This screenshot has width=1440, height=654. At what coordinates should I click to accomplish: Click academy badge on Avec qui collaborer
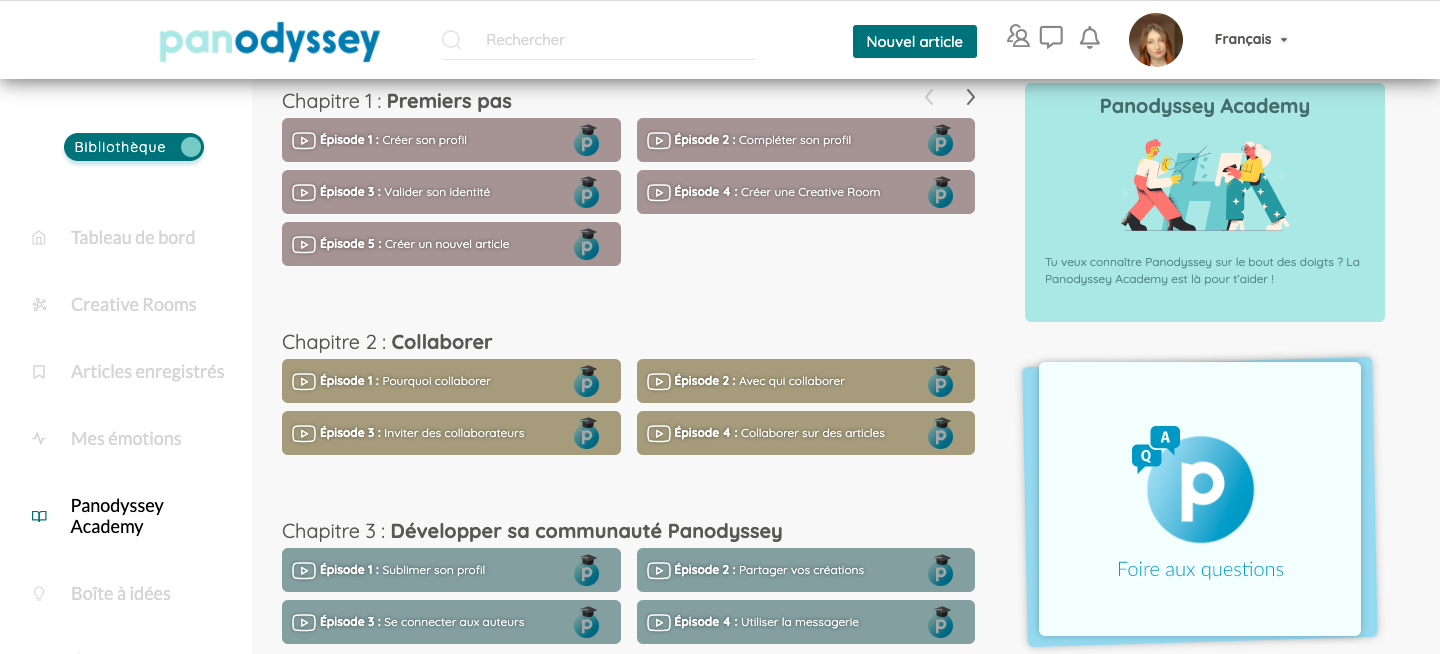[x=941, y=381]
